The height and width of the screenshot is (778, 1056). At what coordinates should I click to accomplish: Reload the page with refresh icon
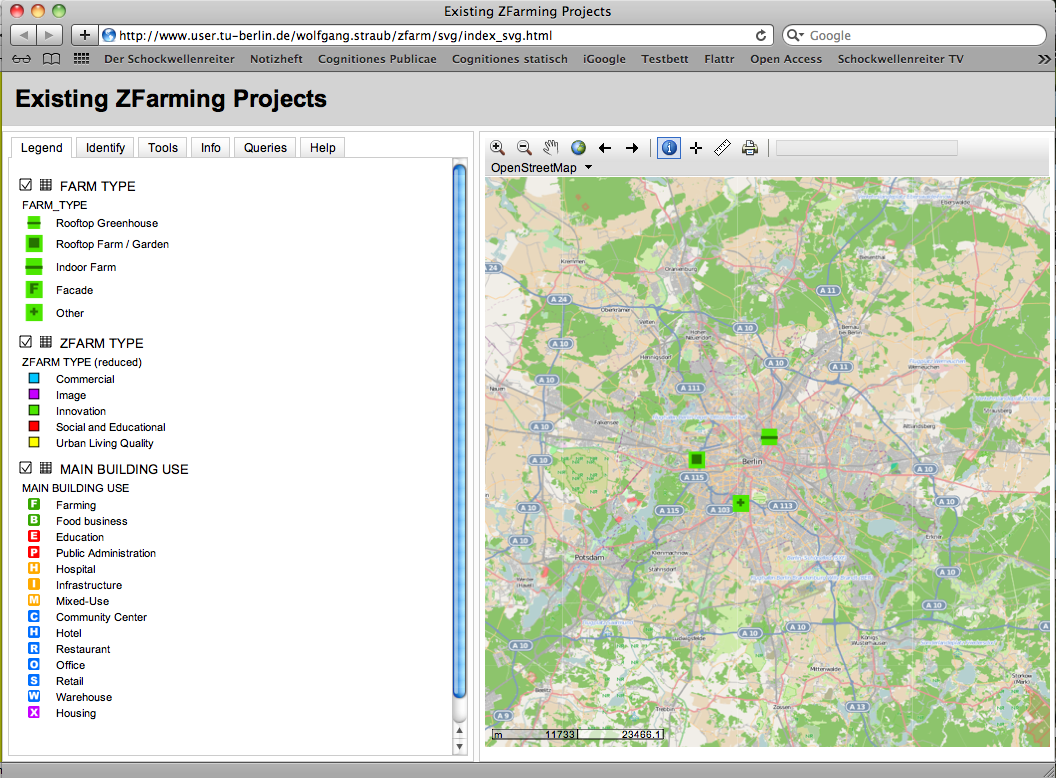pos(761,36)
